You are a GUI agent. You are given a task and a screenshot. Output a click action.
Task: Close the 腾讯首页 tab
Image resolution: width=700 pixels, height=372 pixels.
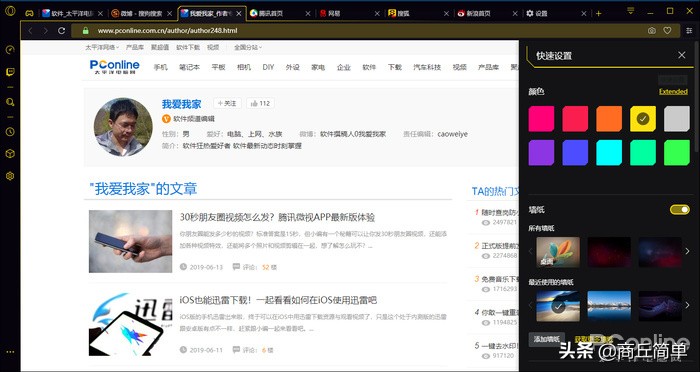coord(308,14)
